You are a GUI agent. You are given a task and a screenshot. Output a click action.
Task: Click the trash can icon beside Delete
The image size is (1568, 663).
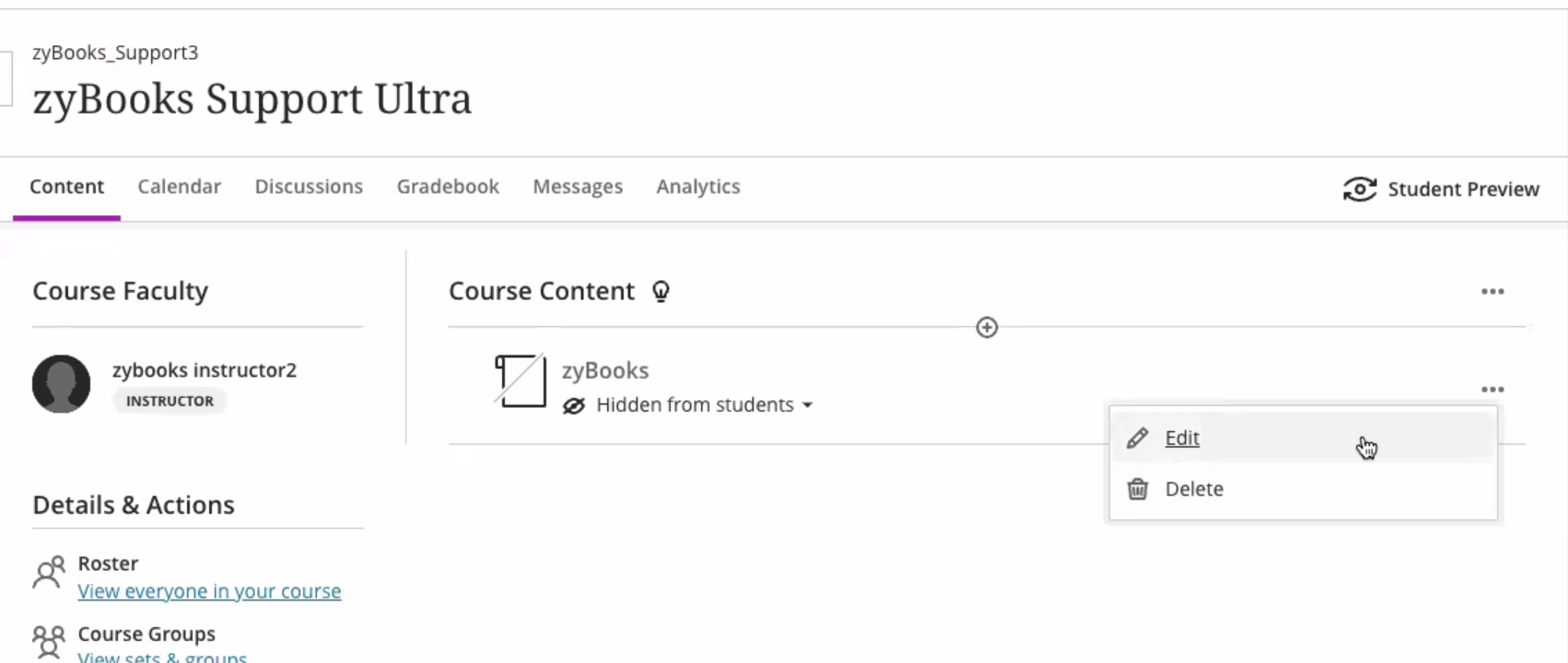pos(1138,489)
